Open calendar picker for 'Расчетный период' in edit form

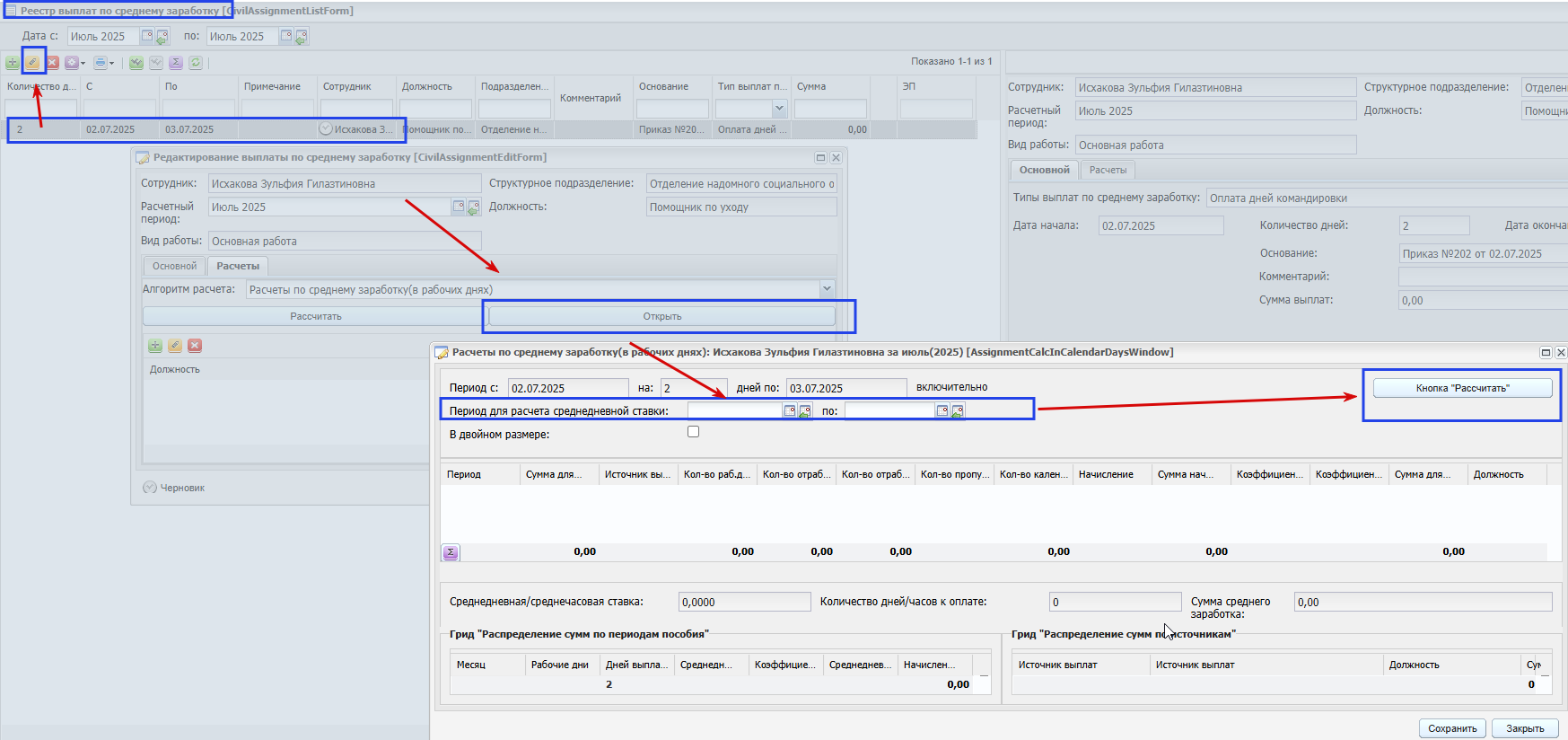pos(459,207)
